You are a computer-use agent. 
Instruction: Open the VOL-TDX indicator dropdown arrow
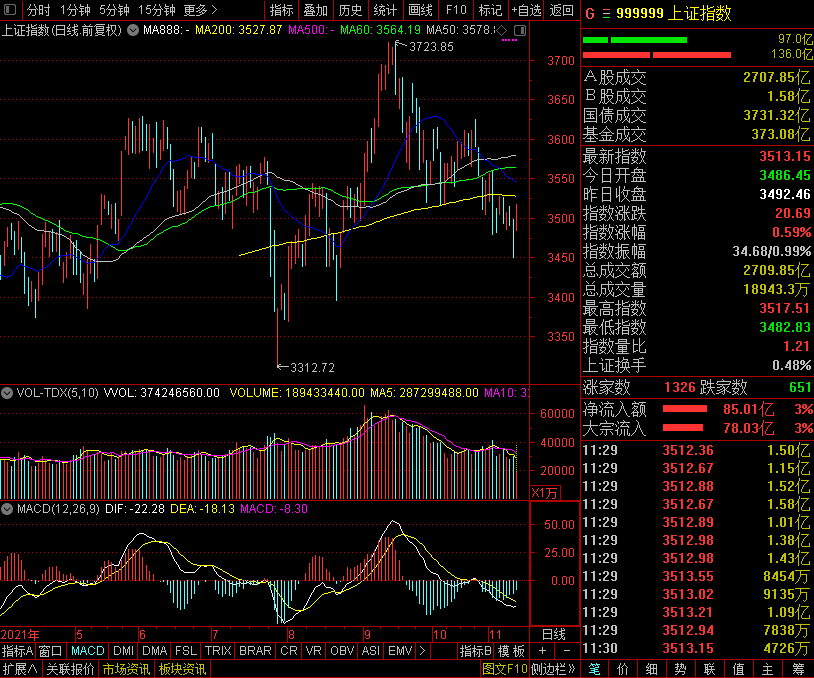click(x=8, y=393)
